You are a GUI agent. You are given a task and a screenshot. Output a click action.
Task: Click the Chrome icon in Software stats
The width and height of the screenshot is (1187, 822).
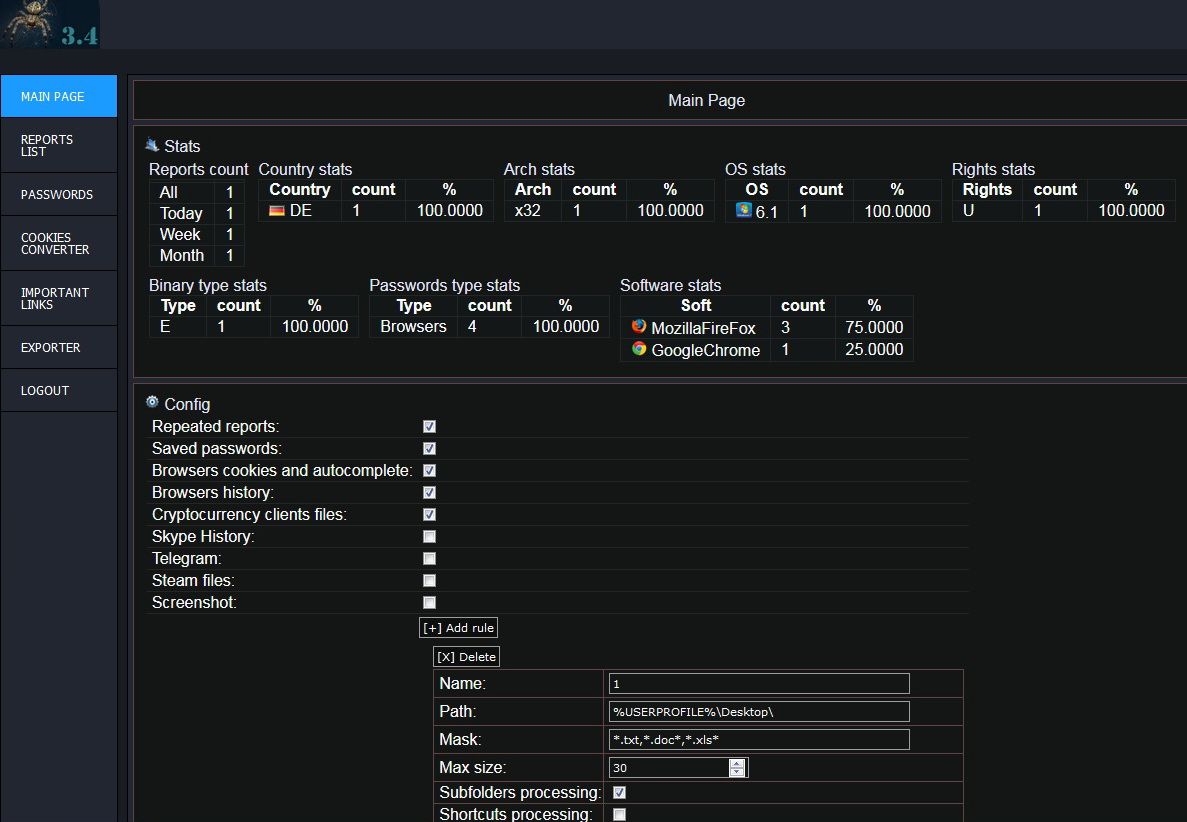(x=639, y=349)
